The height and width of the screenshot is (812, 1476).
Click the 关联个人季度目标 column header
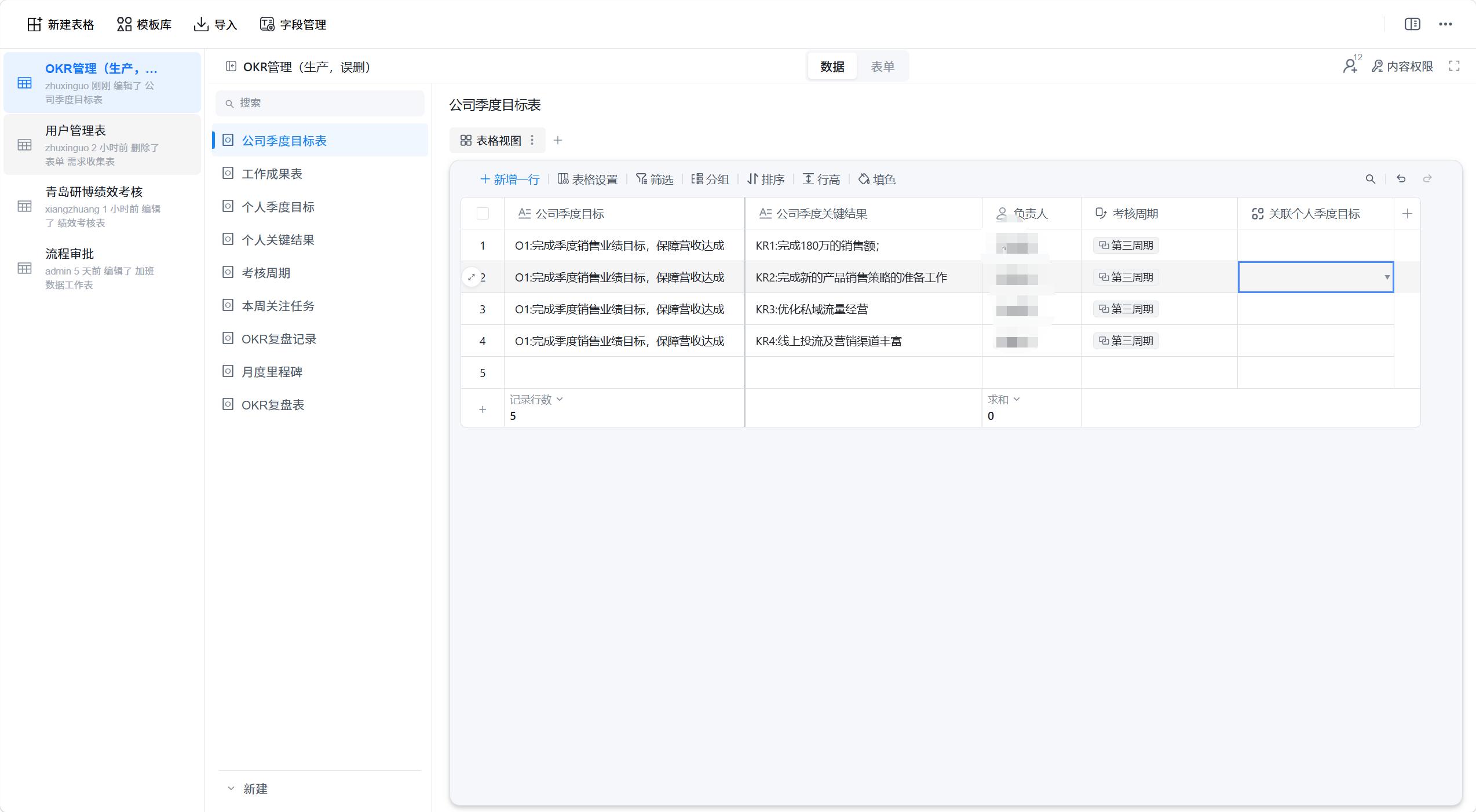click(1316, 214)
